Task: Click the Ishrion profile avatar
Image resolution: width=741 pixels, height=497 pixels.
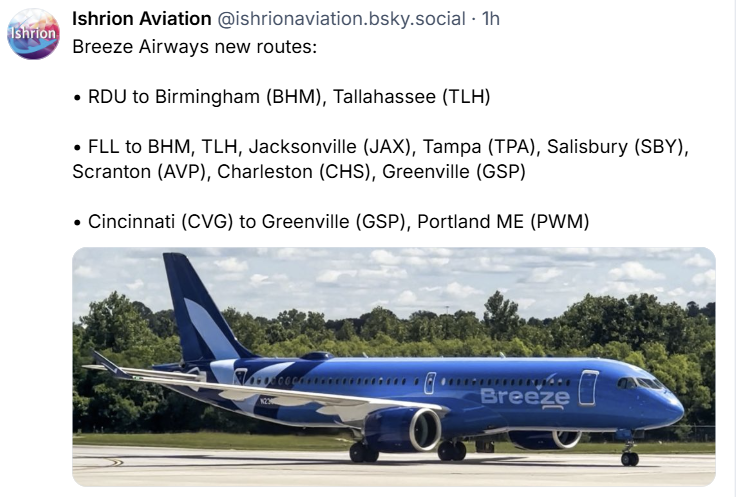Action: (33, 34)
